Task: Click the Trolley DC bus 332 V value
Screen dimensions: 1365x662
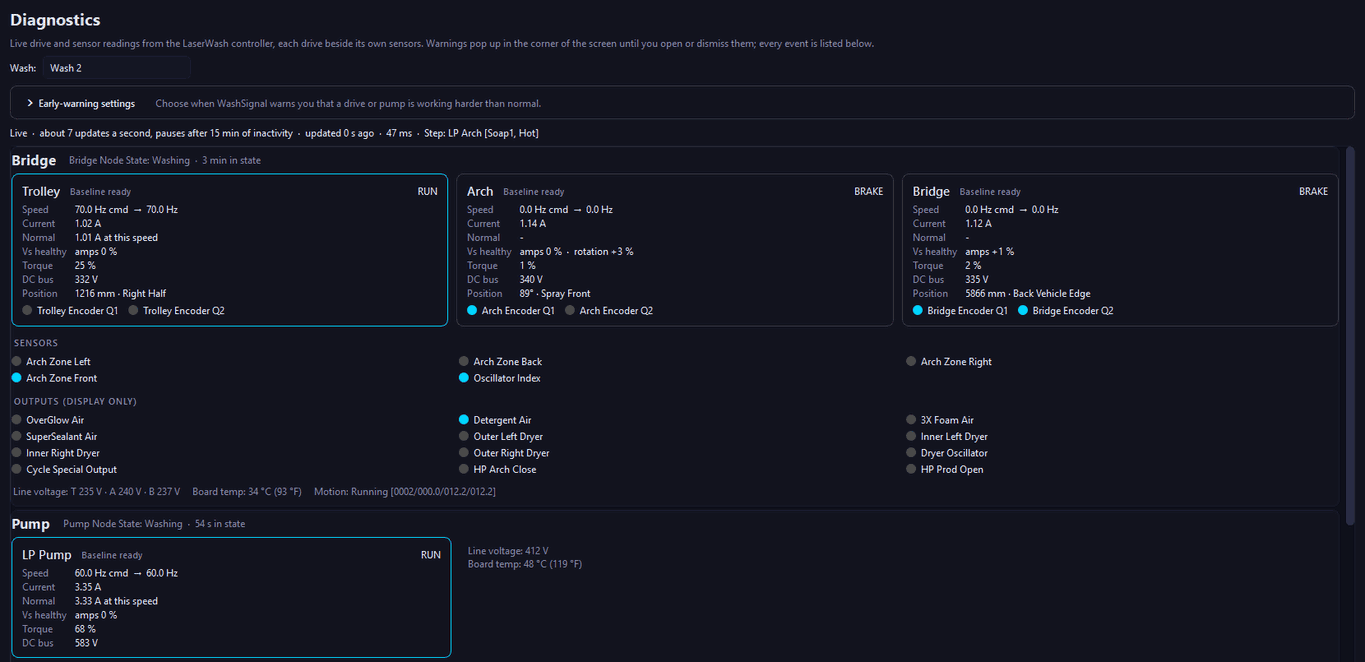Action: pos(86,280)
